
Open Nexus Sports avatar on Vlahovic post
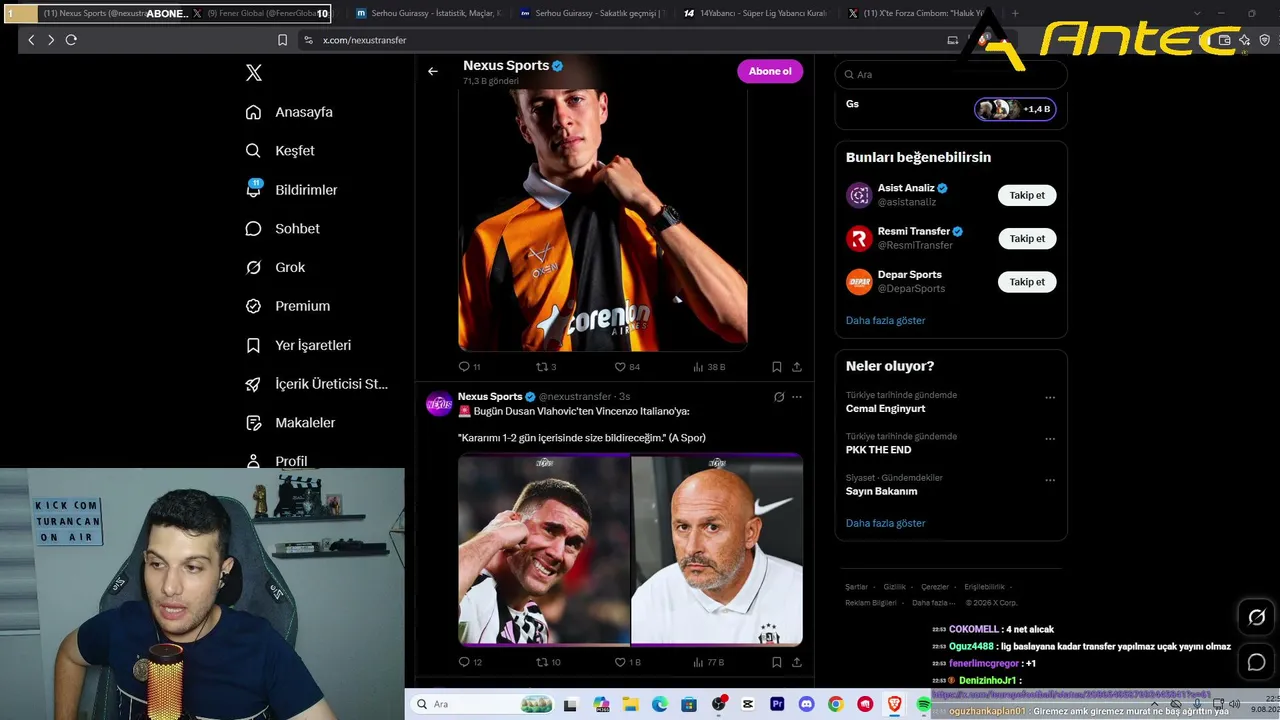click(x=439, y=403)
